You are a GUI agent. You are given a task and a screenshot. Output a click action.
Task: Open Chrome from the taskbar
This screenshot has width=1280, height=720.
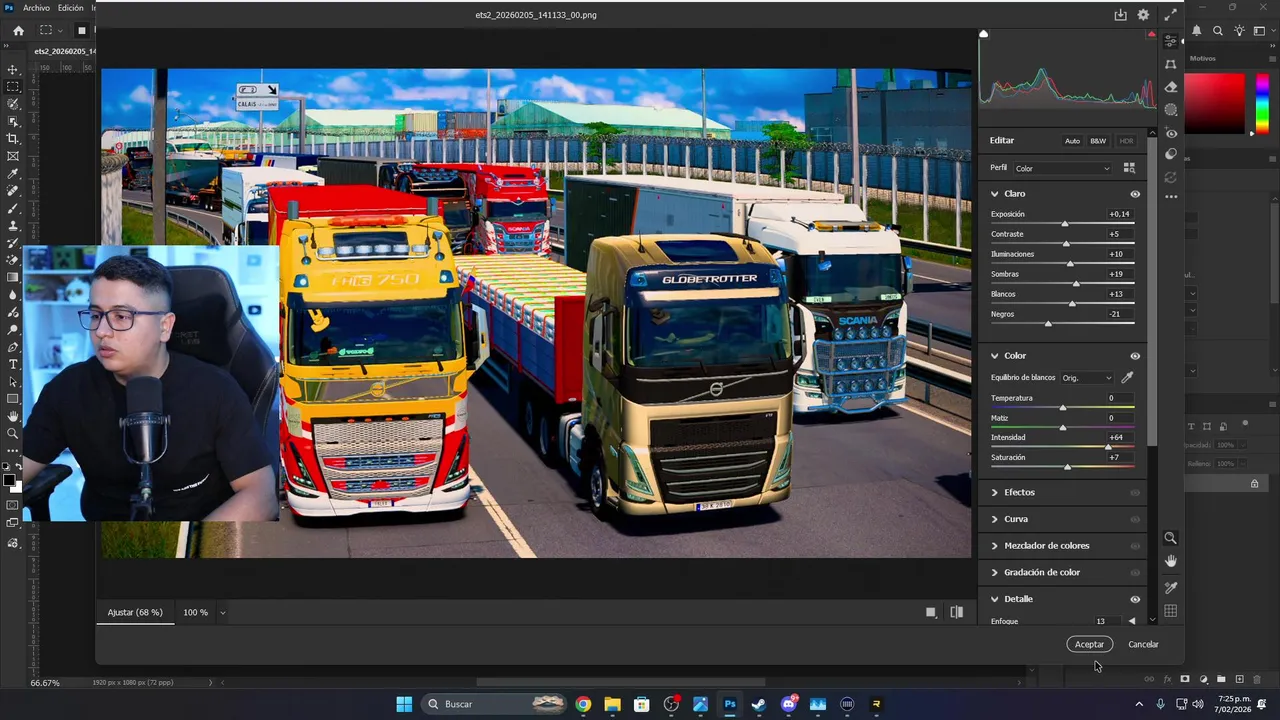583,704
